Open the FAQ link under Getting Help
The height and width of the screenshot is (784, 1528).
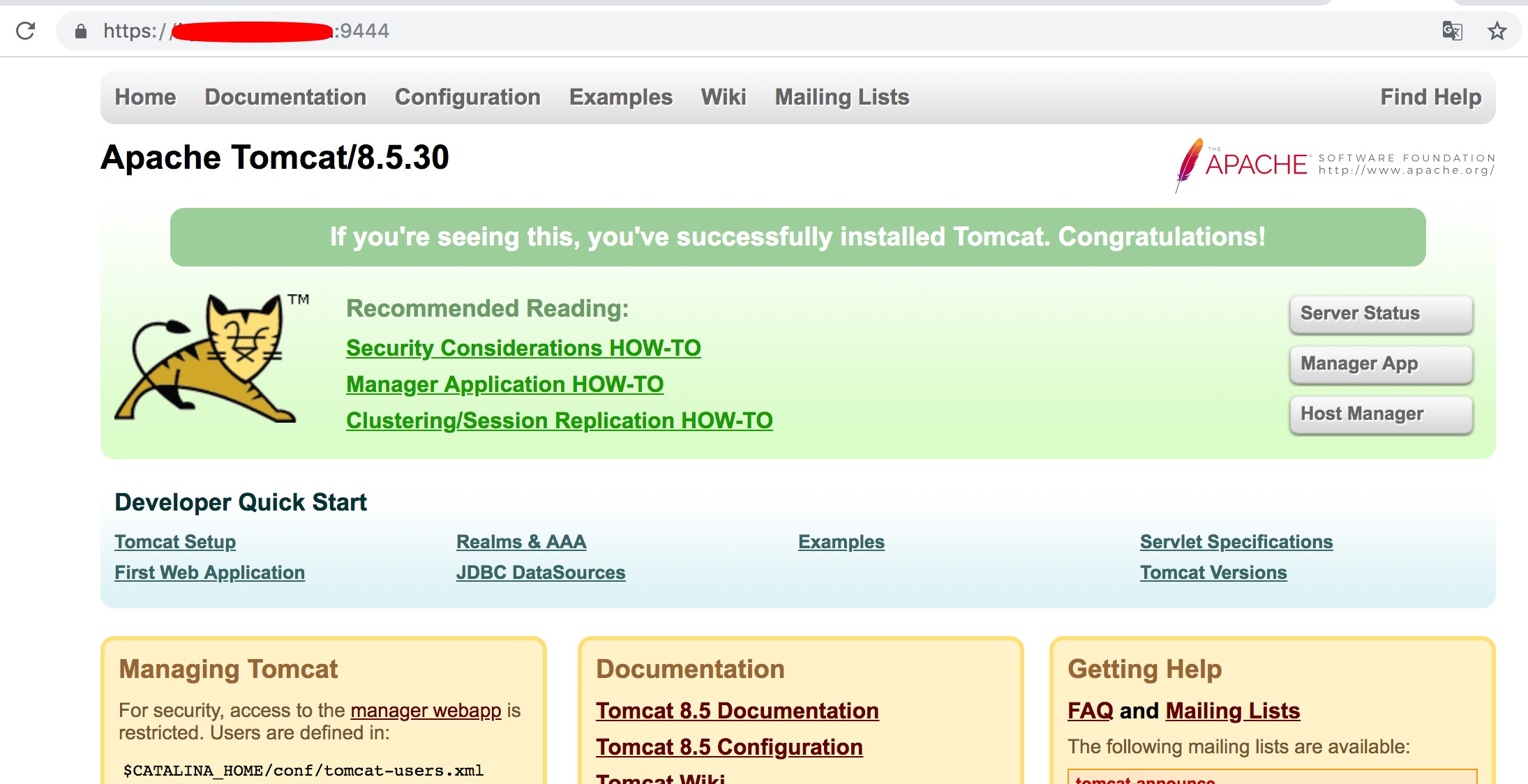pos(1091,710)
